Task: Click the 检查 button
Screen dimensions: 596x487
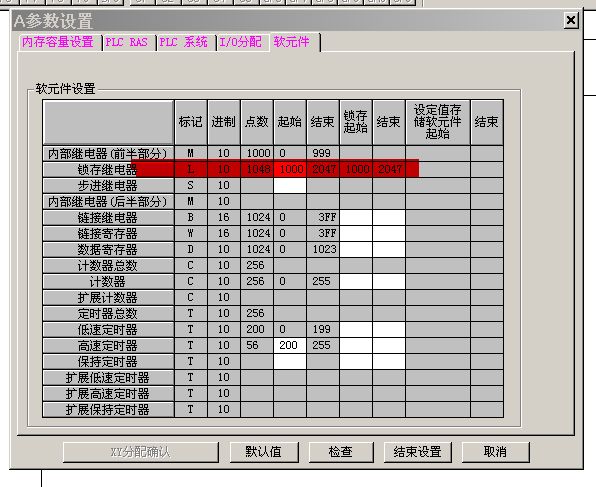Action: [341, 452]
